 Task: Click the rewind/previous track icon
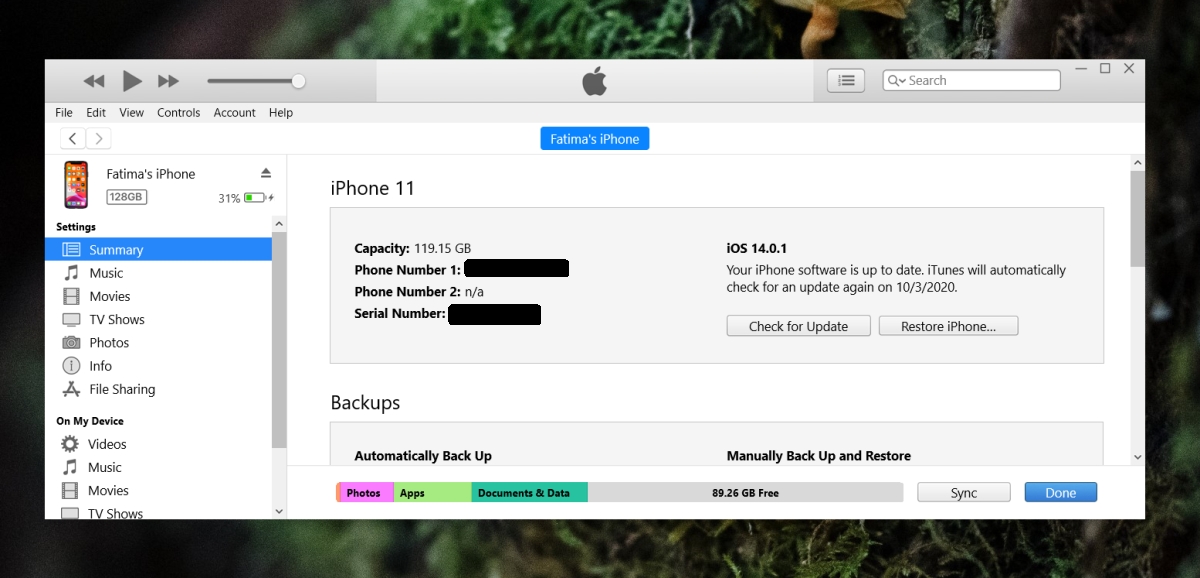pyautogui.click(x=94, y=81)
